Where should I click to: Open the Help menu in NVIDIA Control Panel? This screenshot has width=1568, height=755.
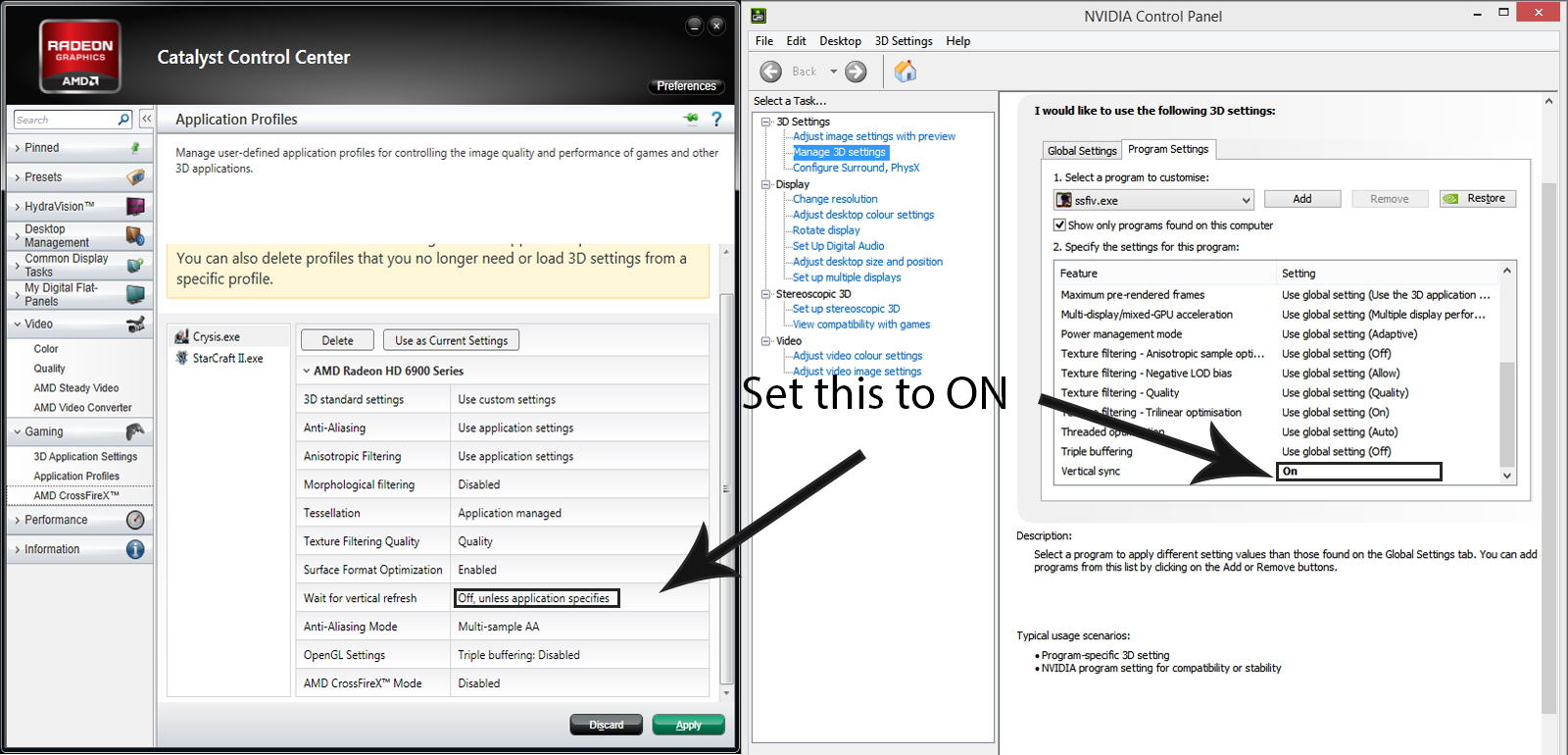click(x=958, y=41)
